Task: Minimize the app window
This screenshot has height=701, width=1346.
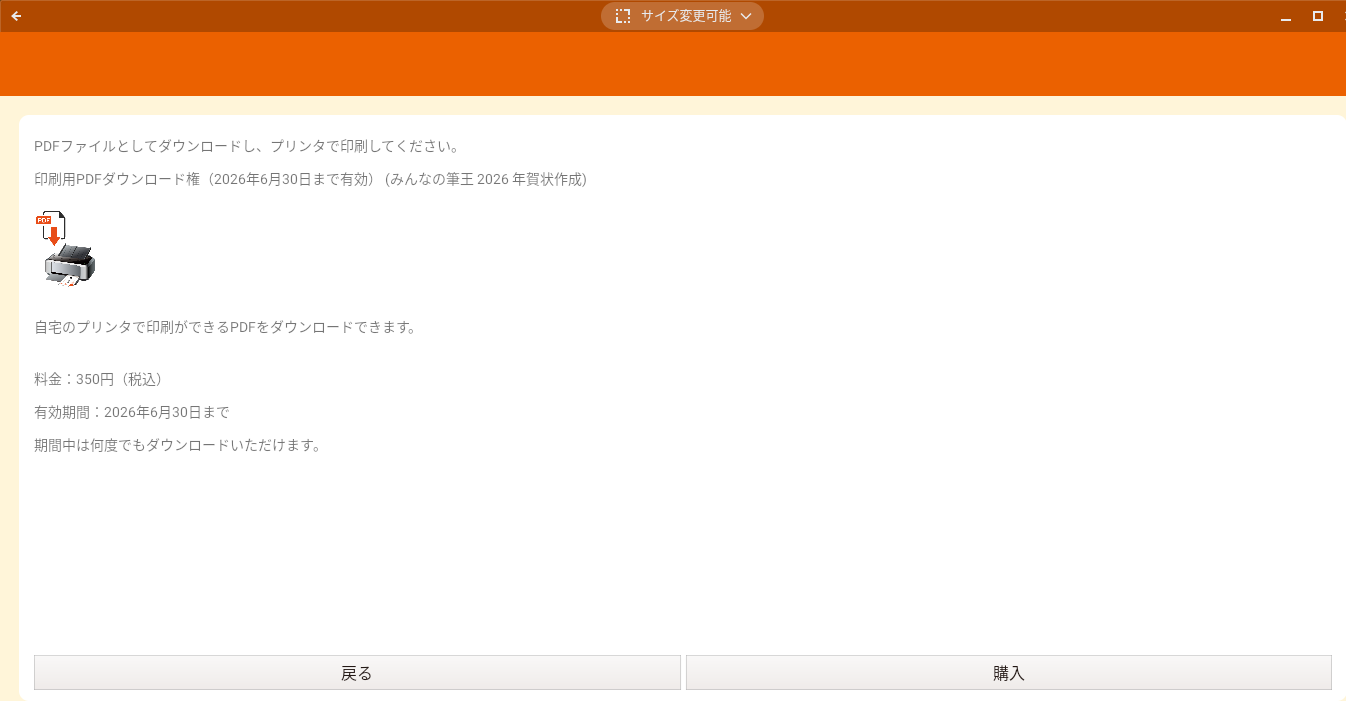Action: 1286,17
